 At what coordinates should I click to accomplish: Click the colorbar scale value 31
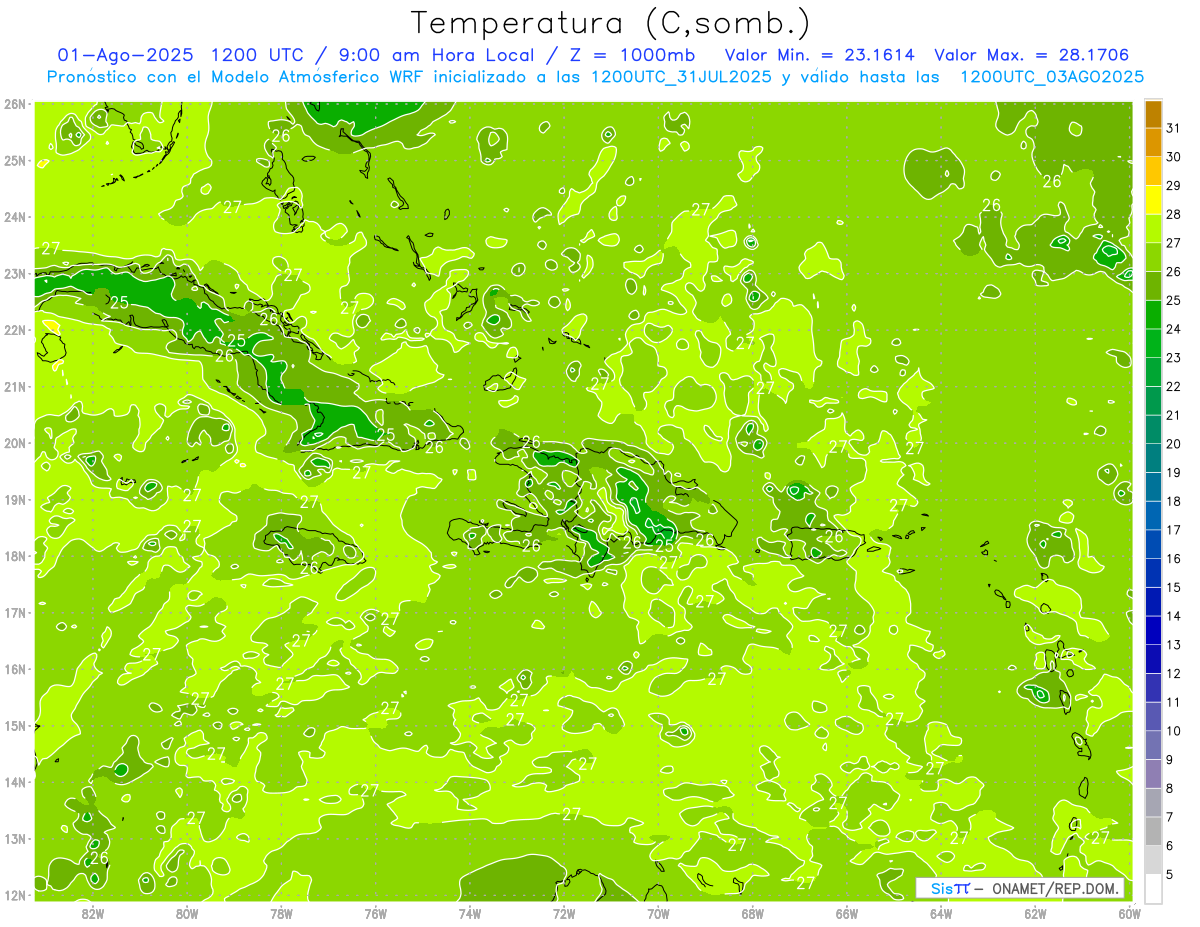1174,128
